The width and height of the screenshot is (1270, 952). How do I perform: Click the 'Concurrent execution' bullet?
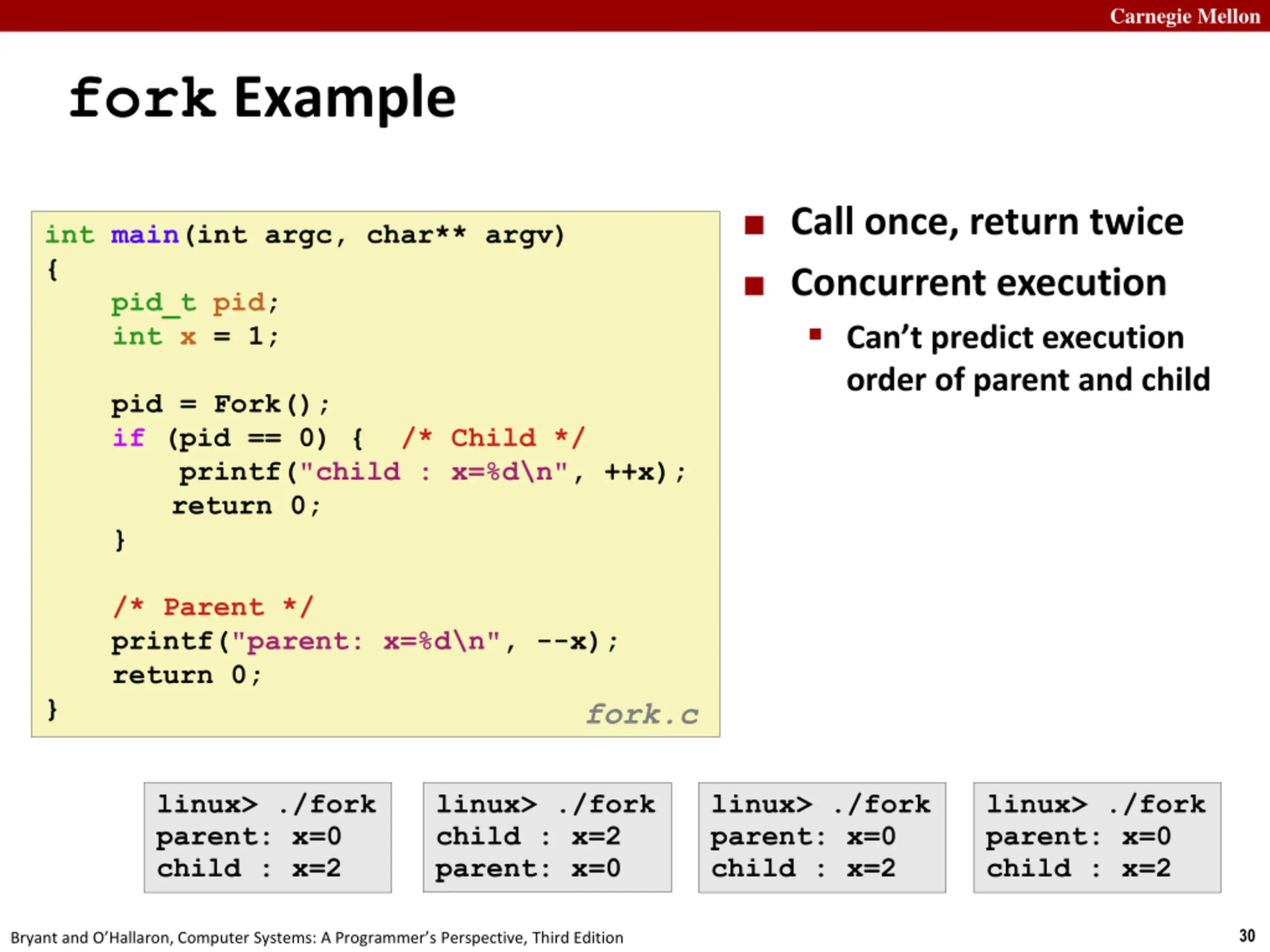tap(978, 283)
